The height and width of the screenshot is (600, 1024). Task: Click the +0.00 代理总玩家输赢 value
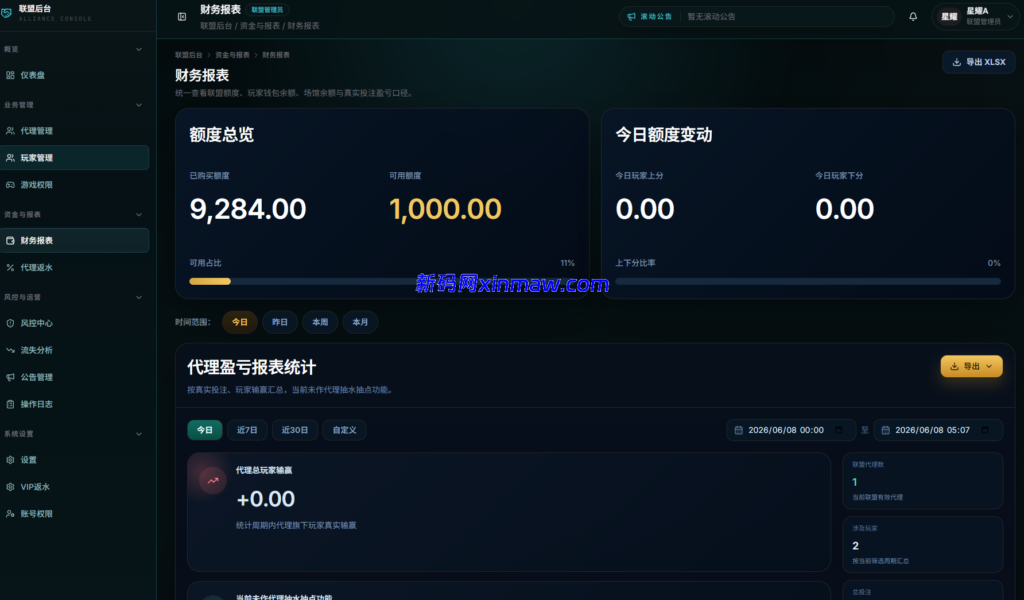[x=265, y=499]
